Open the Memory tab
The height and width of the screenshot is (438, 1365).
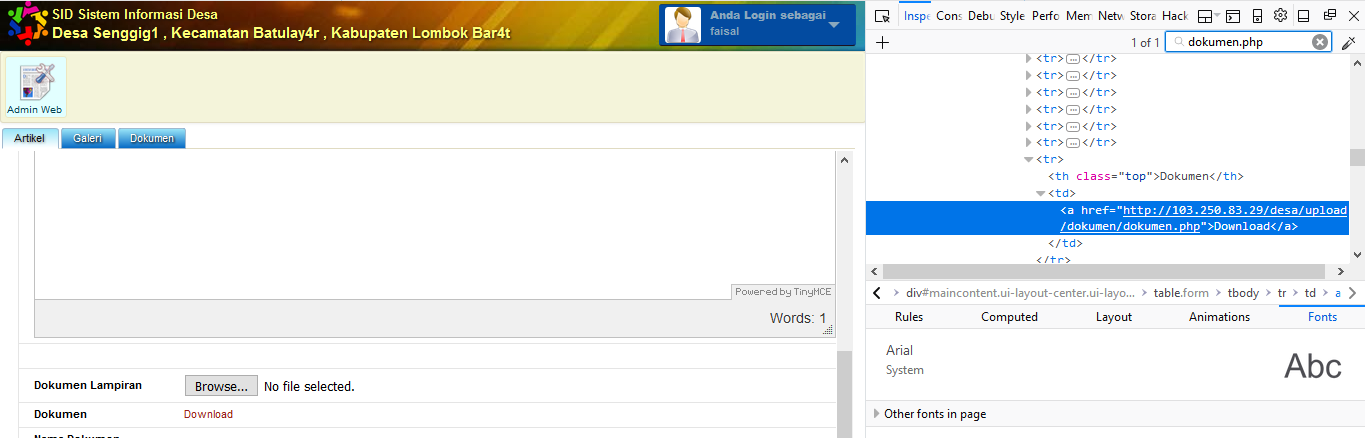click(x=1078, y=16)
